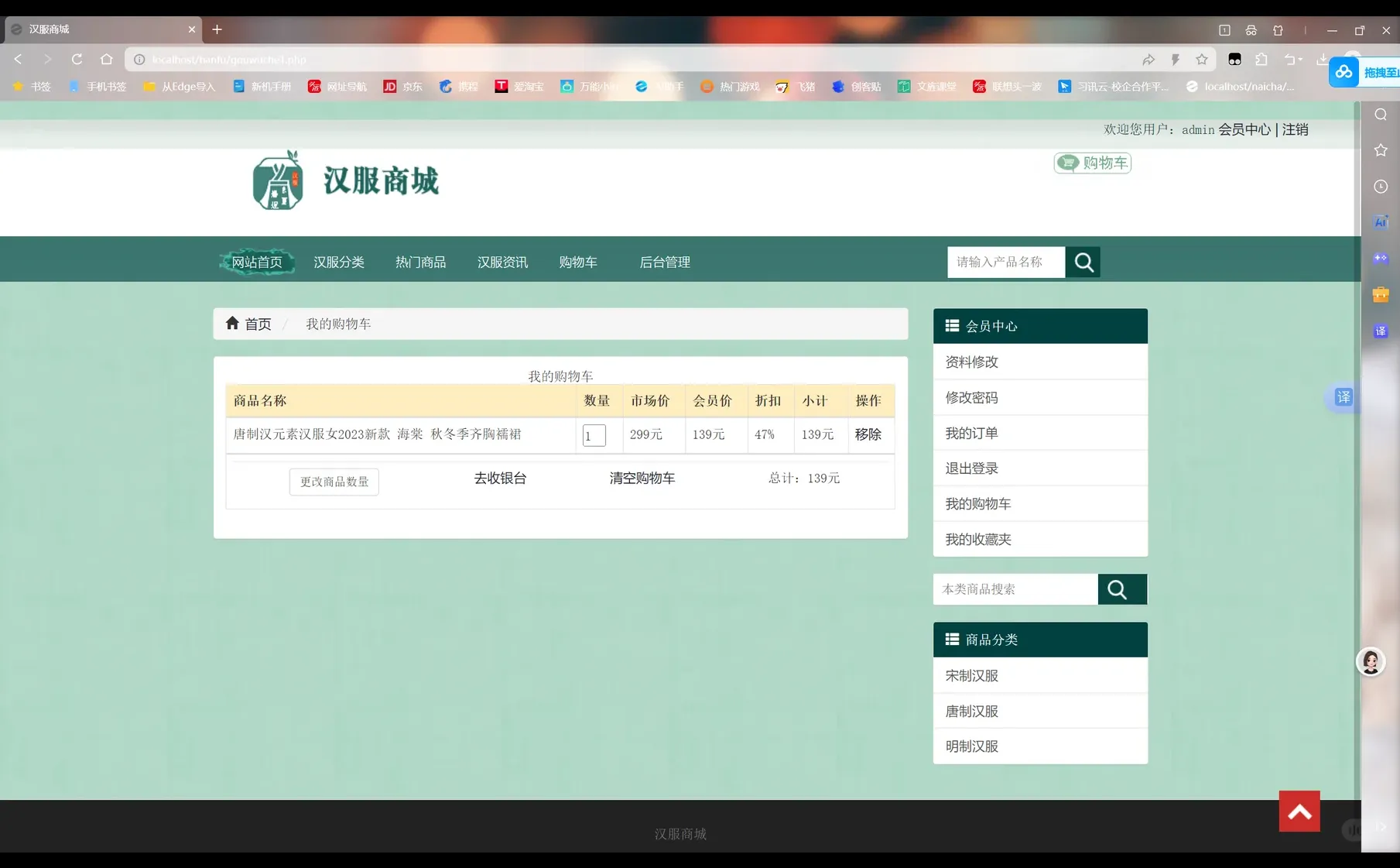Open 资料修改 in member center
This screenshot has width=1400, height=868.
coord(1040,362)
